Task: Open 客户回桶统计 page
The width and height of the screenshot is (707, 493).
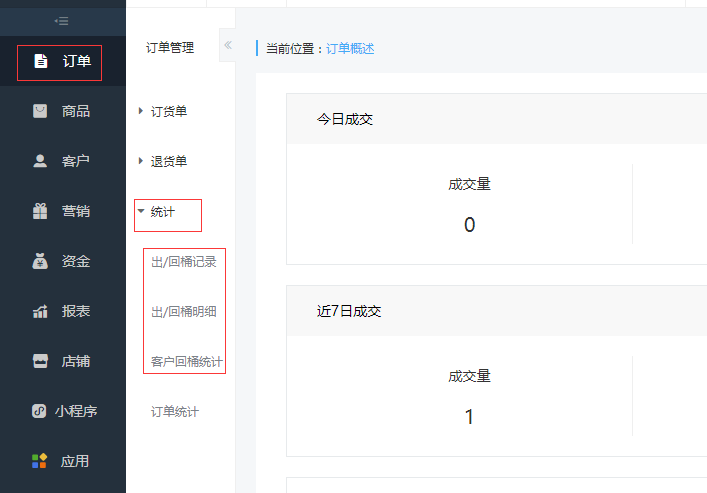Action: tap(186, 362)
